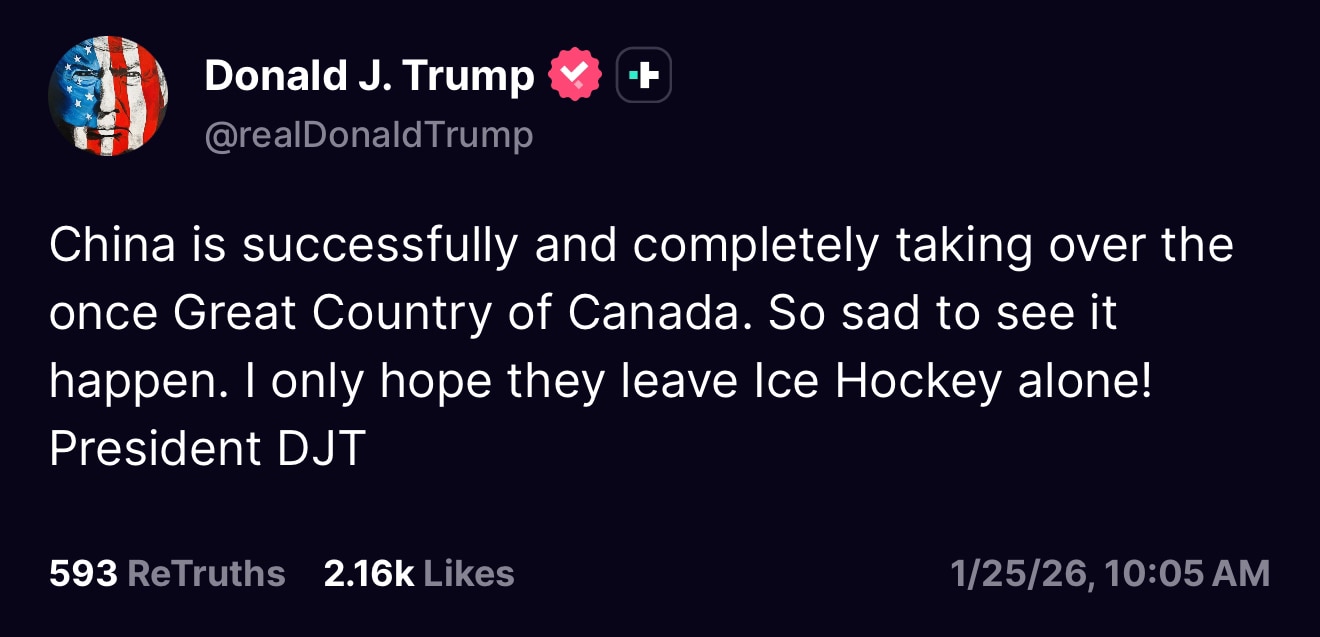Click the plus follow icon beside the name

pyautogui.click(x=643, y=76)
